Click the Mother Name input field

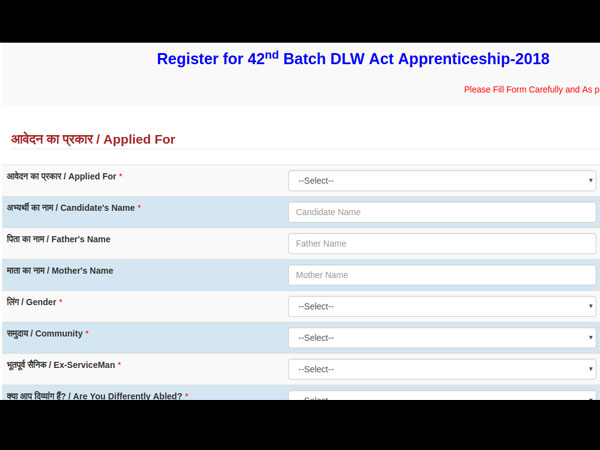point(442,275)
